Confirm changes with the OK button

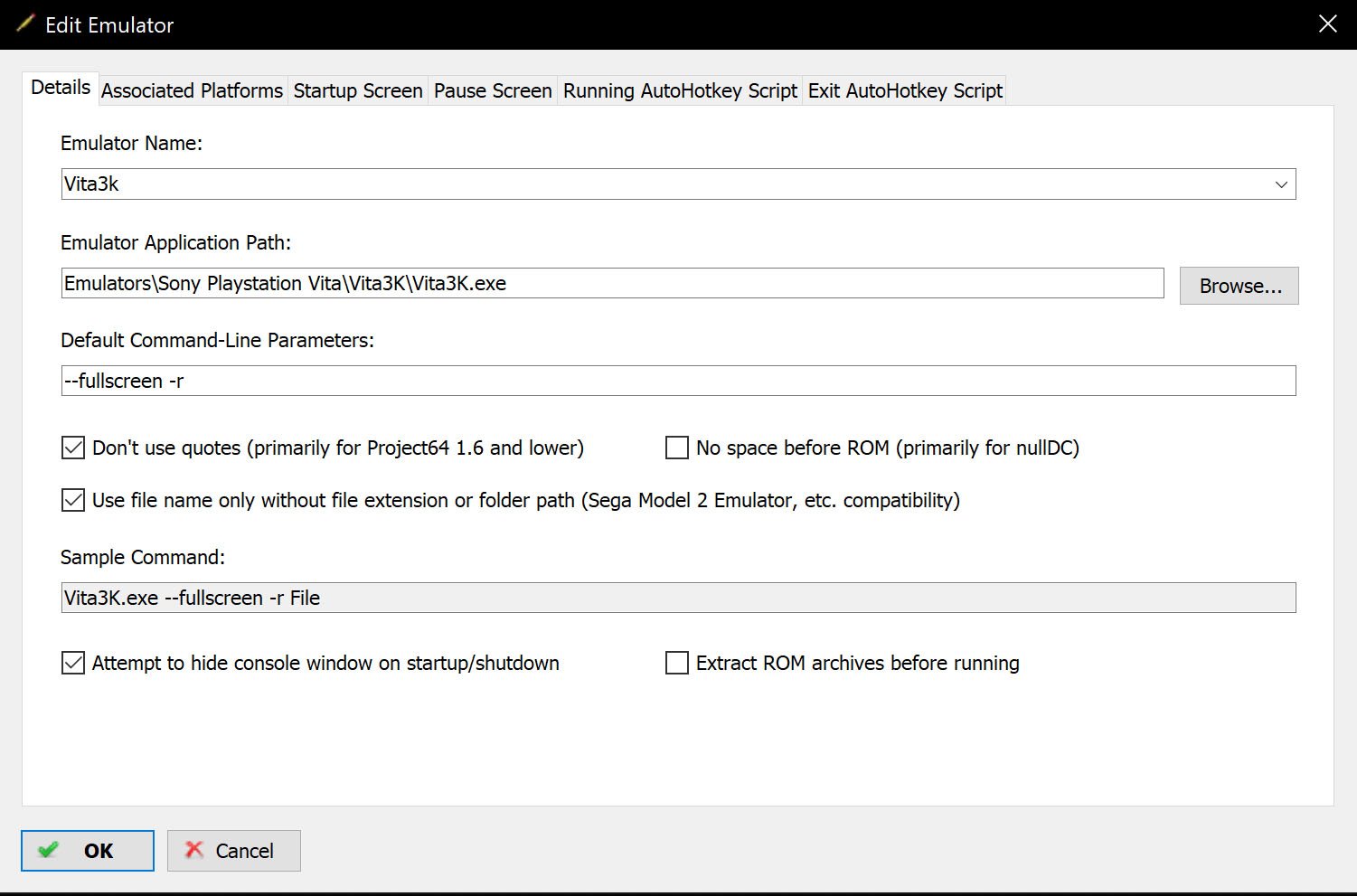point(88,851)
